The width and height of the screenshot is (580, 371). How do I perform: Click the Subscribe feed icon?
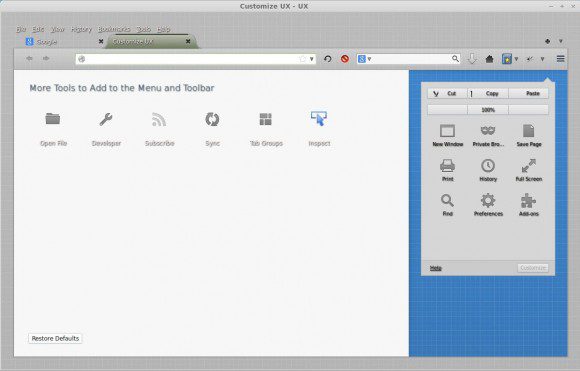click(x=159, y=119)
